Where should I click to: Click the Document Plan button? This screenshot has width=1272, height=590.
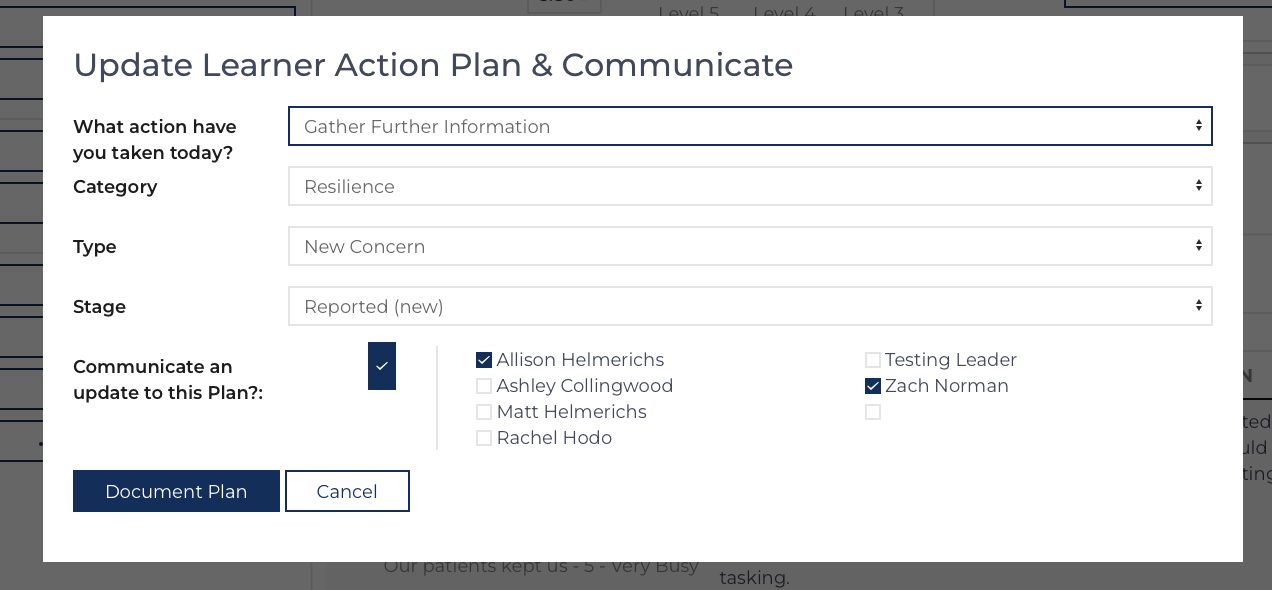click(176, 491)
